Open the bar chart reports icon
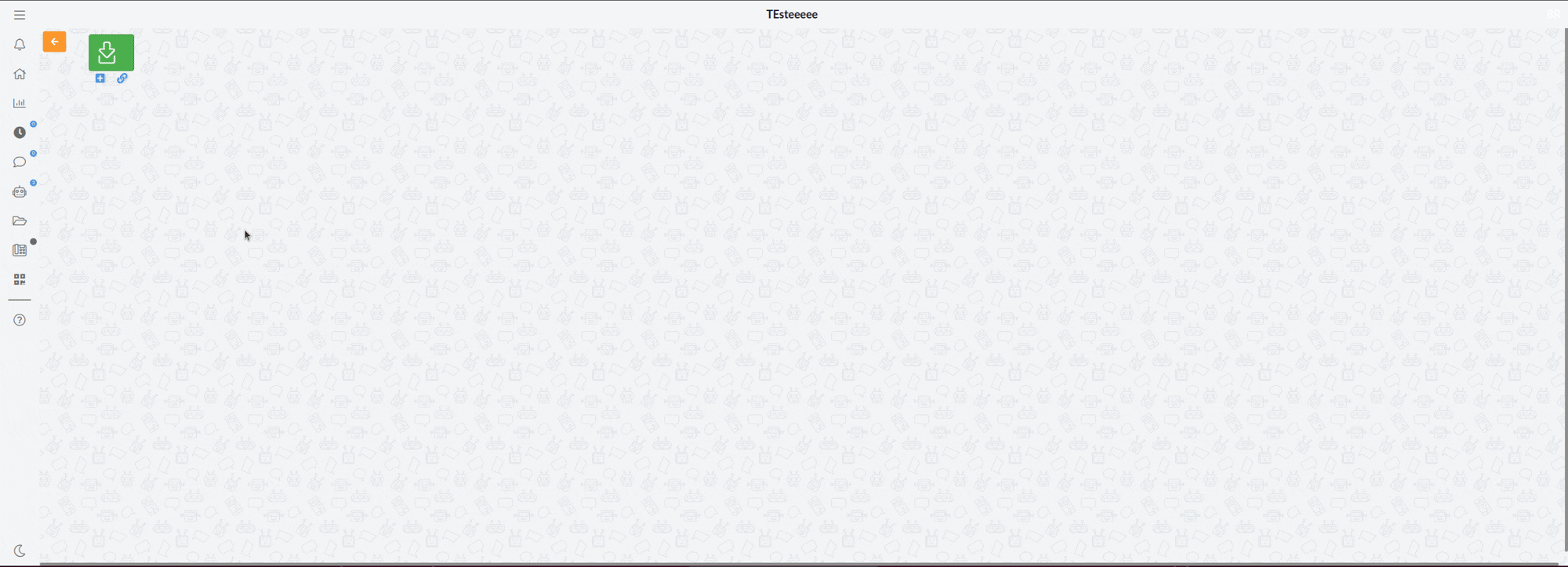Screen dimensions: 1568x567 point(20,103)
